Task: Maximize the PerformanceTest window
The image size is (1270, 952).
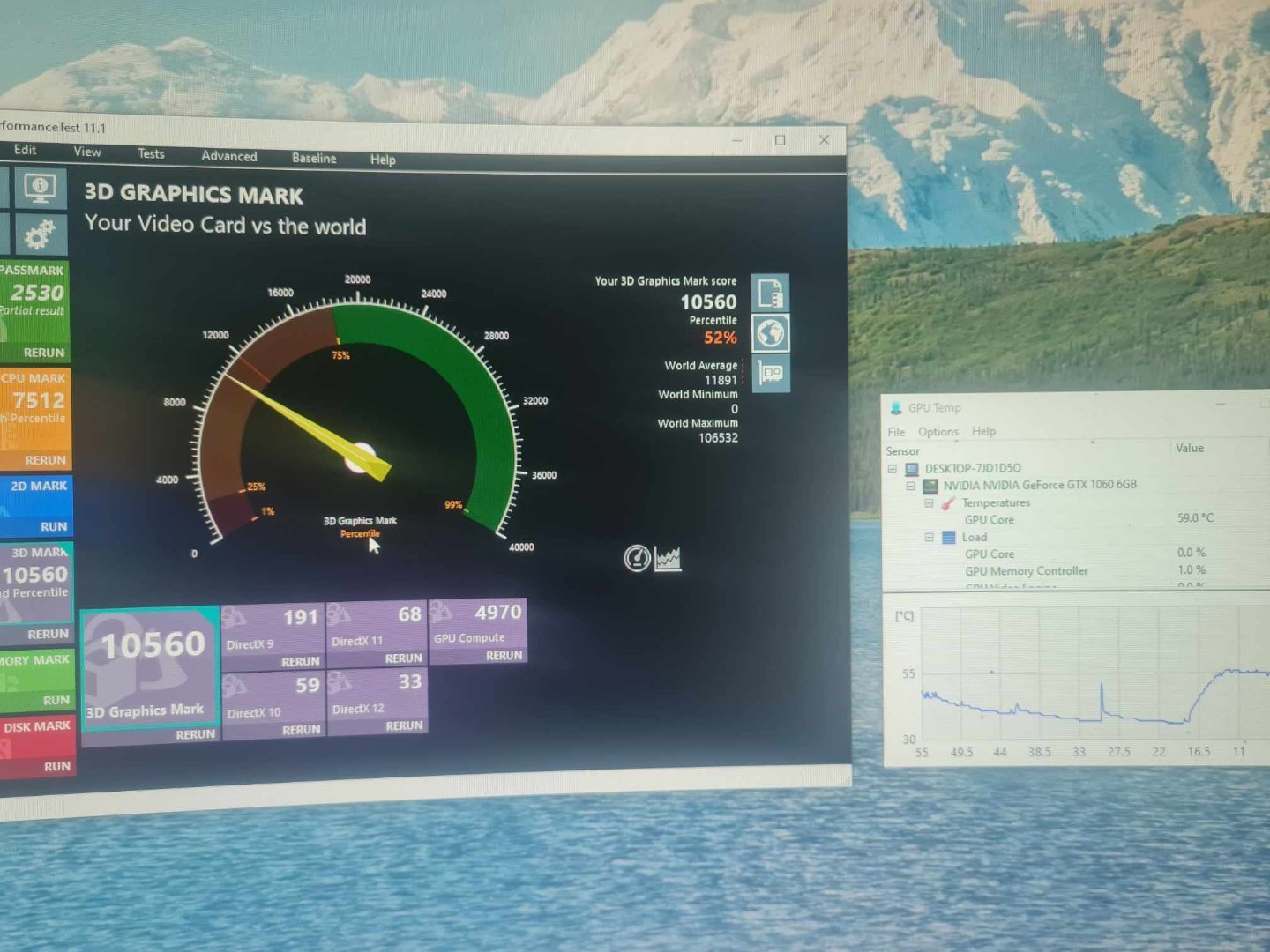Action: (780, 140)
